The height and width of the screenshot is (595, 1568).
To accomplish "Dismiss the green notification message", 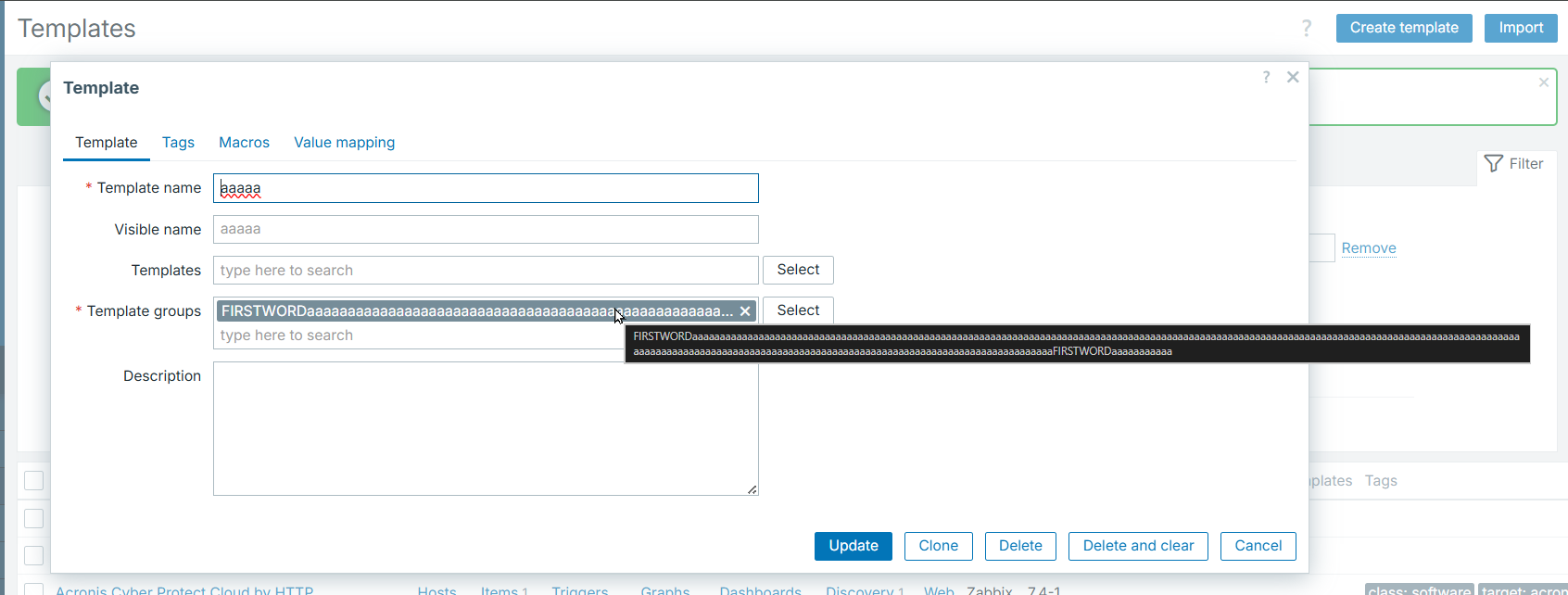I will pyautogui.click(x=1543, y=82).
